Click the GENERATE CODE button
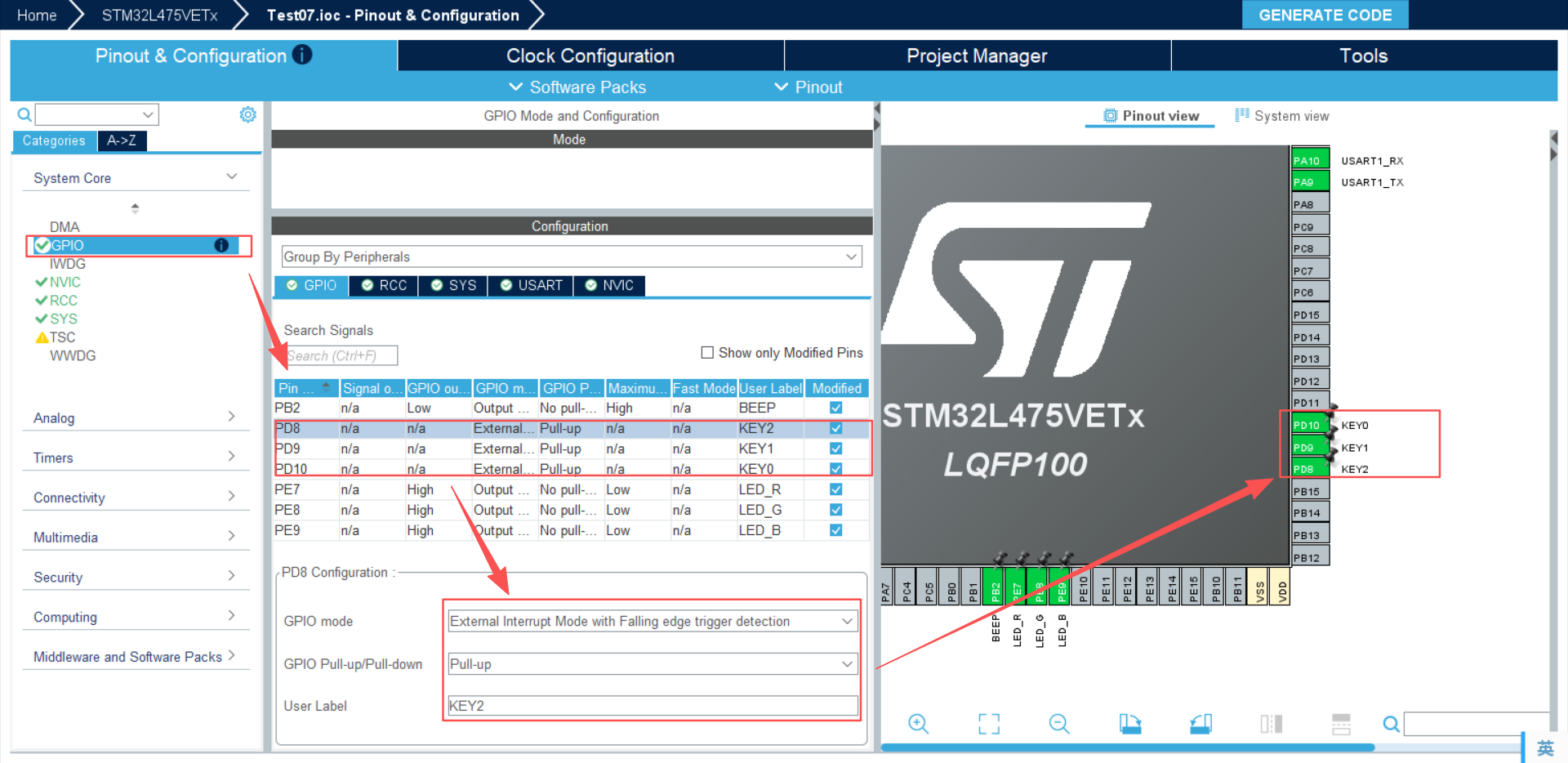This screenshot has height=763, width=1568. 1325,15
